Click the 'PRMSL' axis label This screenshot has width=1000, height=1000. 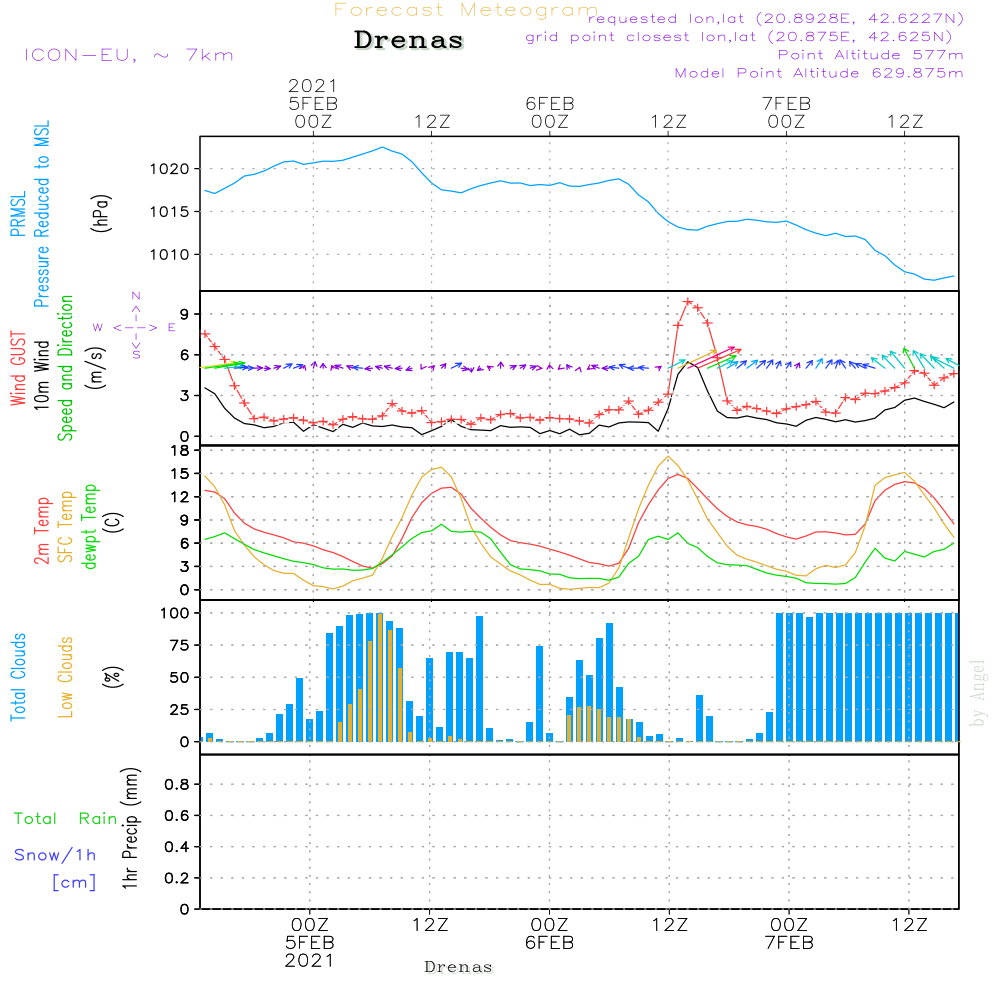click(18, 214)
